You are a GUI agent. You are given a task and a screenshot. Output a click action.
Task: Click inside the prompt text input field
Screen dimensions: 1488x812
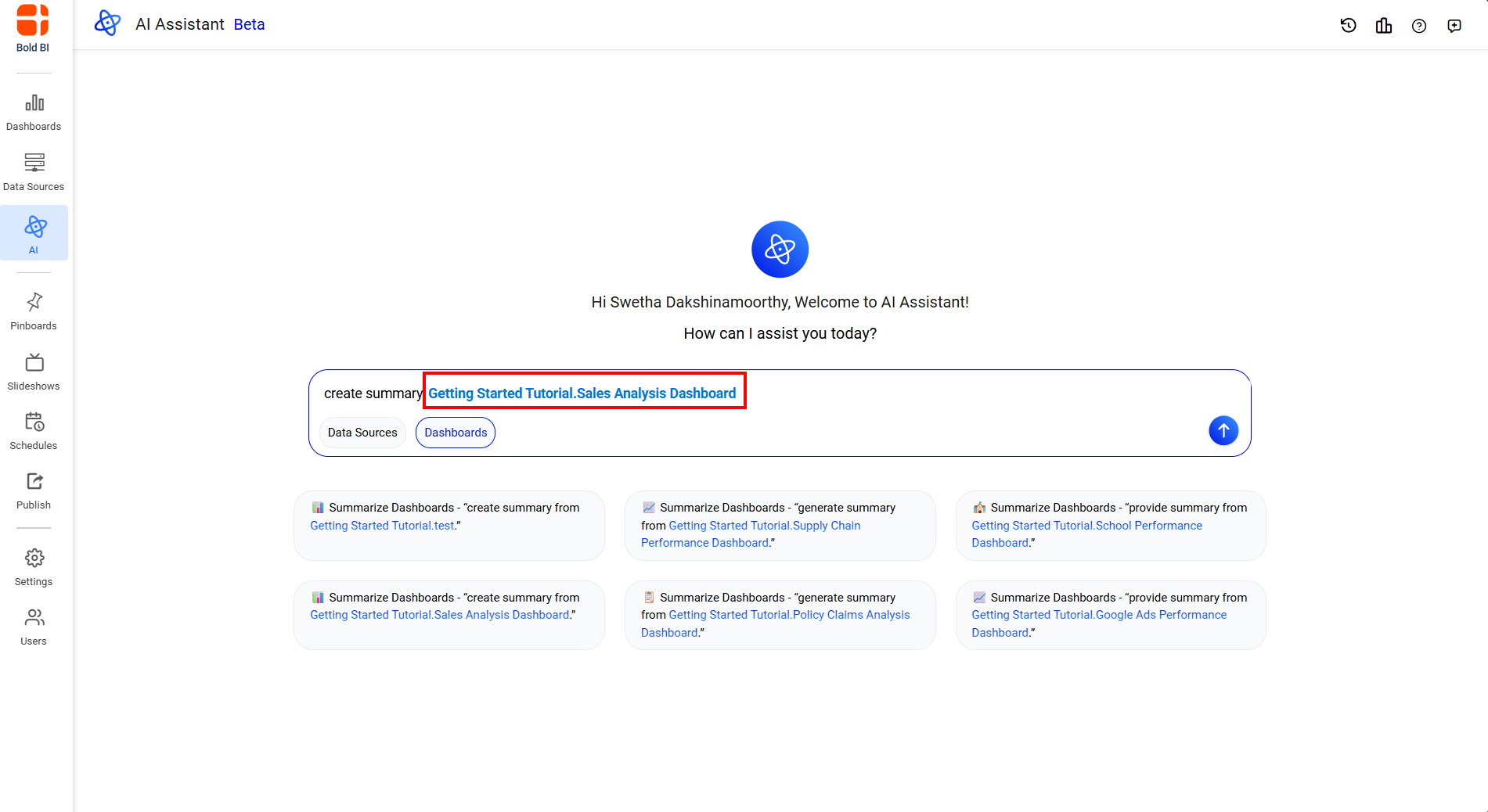939,393
